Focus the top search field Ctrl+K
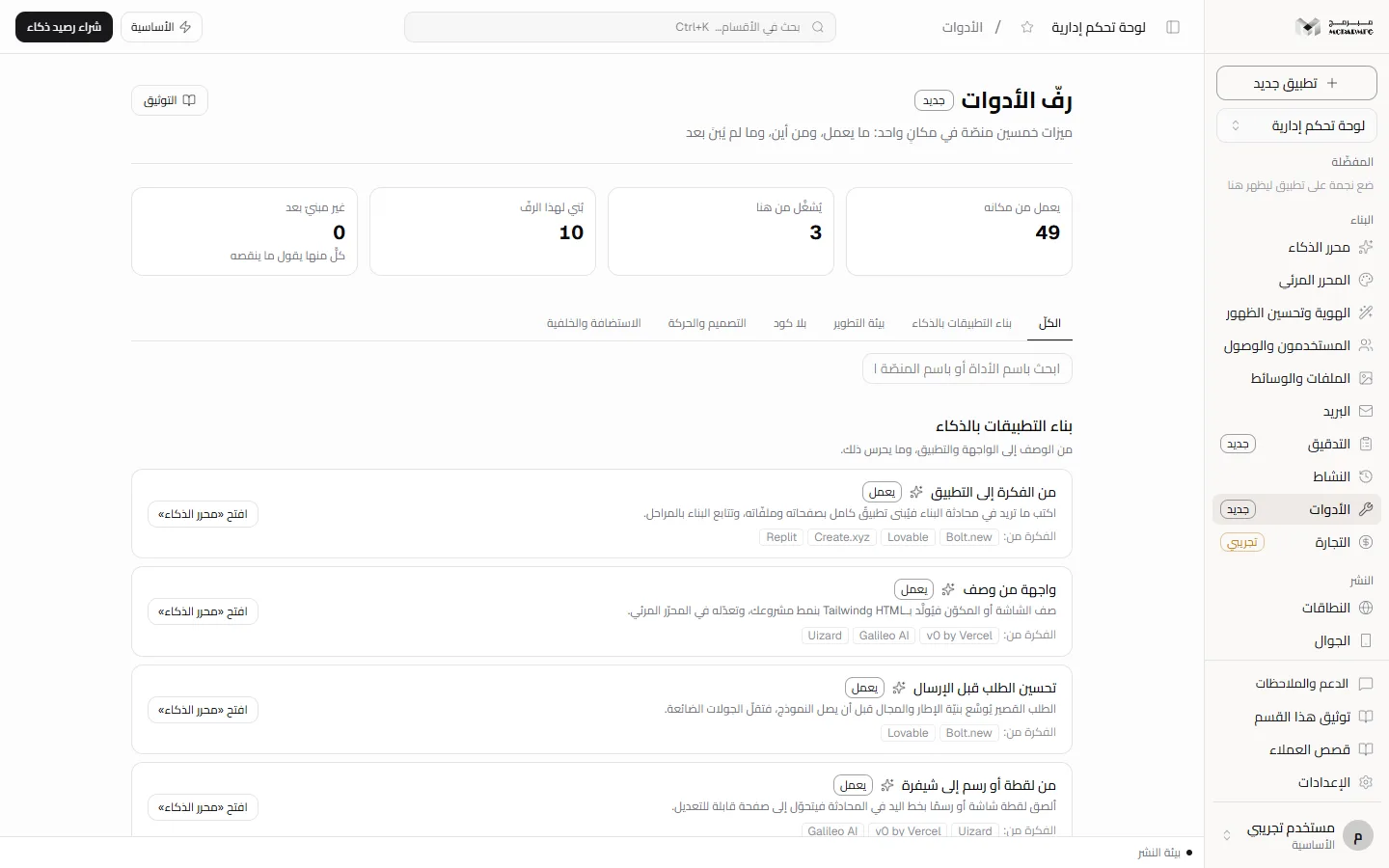This screenshot has height=868, width=1389. 620,27
